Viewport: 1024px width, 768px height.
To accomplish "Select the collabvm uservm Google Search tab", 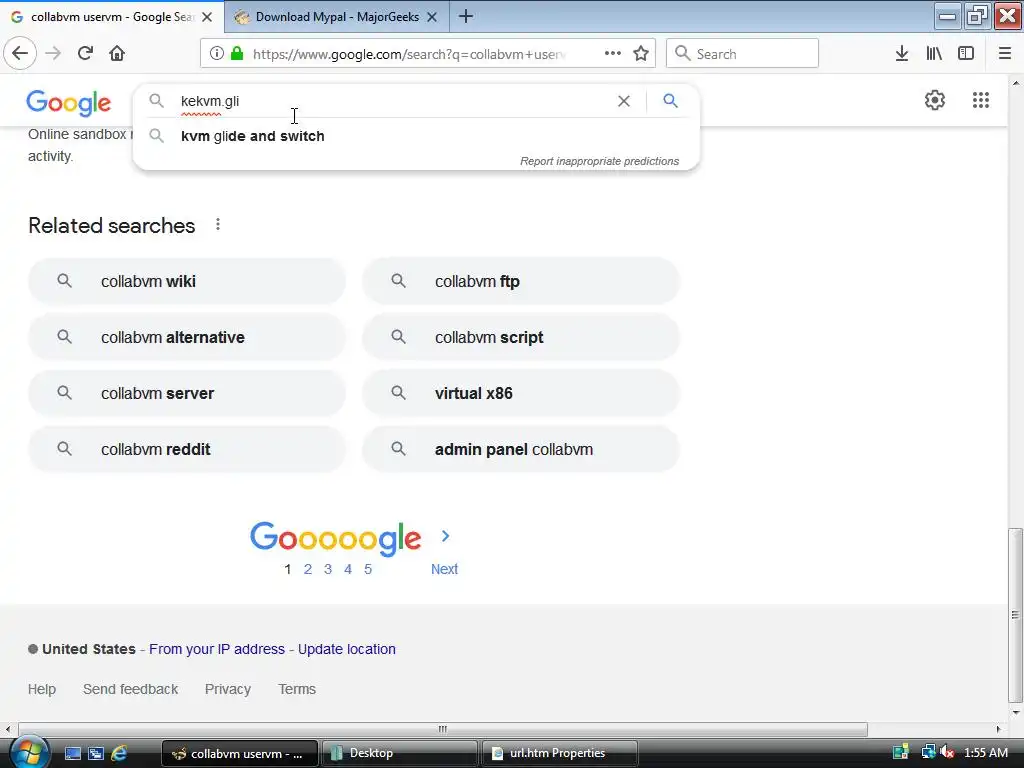I will tap(112, 17).
